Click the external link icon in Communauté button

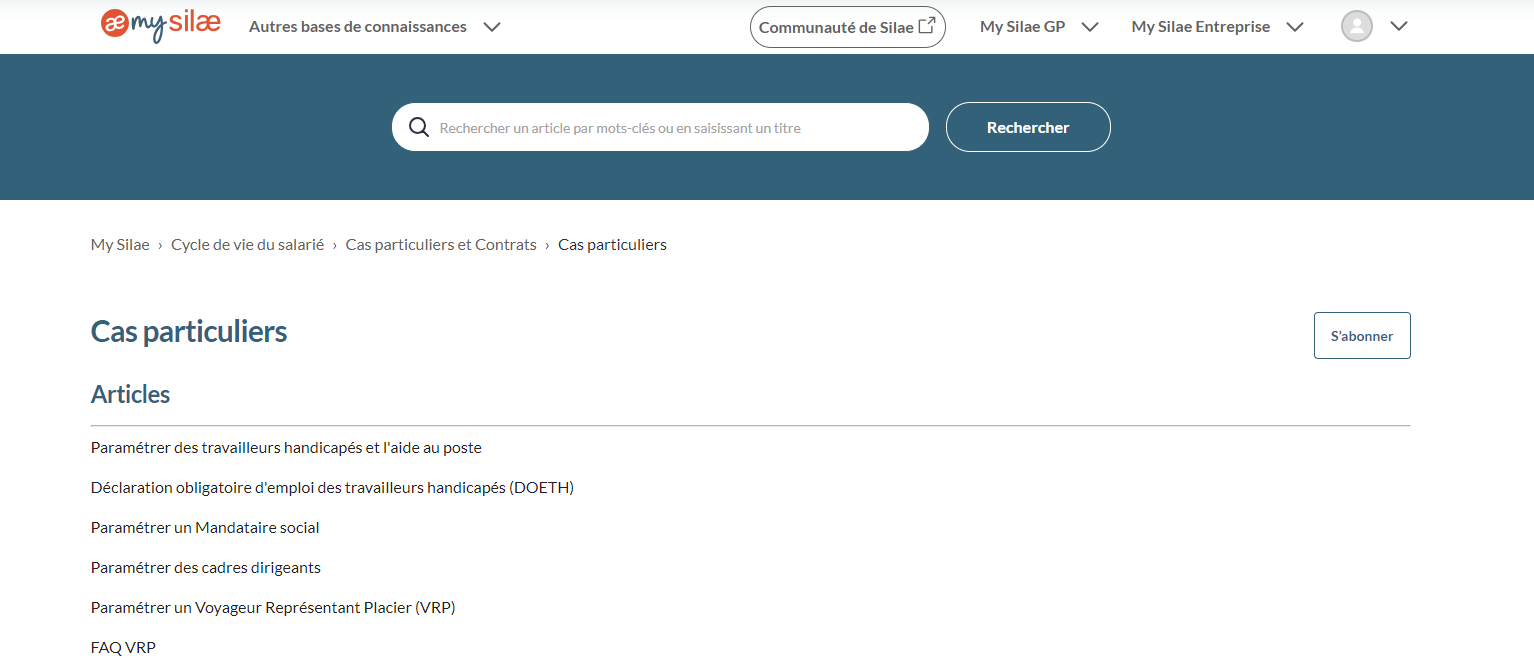tap(927, 26)
